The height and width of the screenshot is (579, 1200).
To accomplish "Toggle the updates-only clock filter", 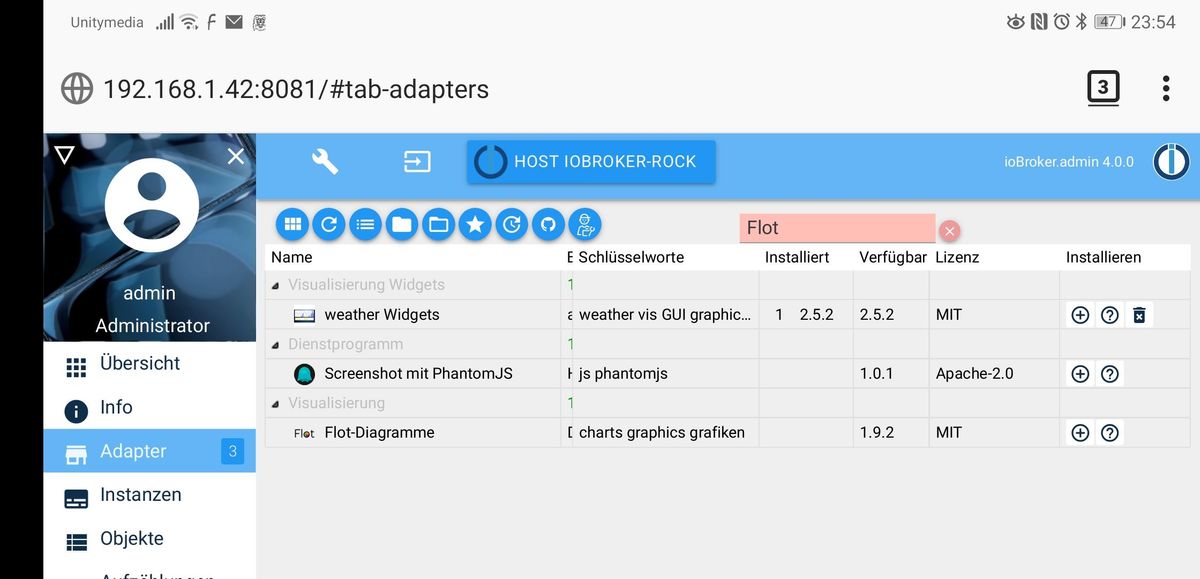I will [511, 225].
